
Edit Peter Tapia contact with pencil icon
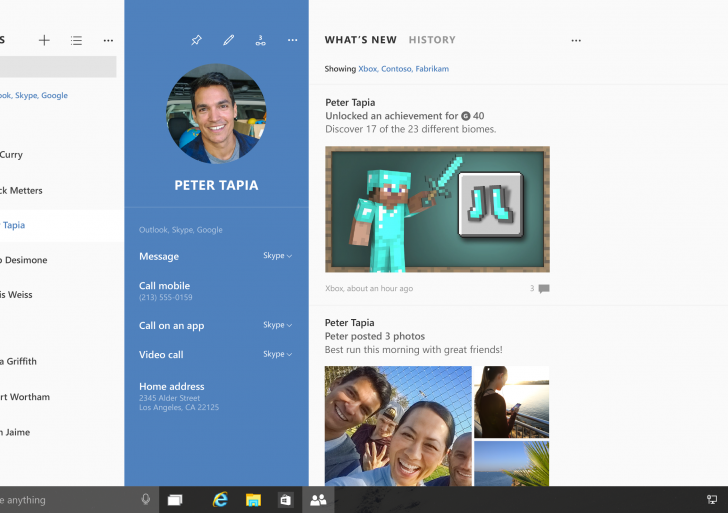point(228,40)
